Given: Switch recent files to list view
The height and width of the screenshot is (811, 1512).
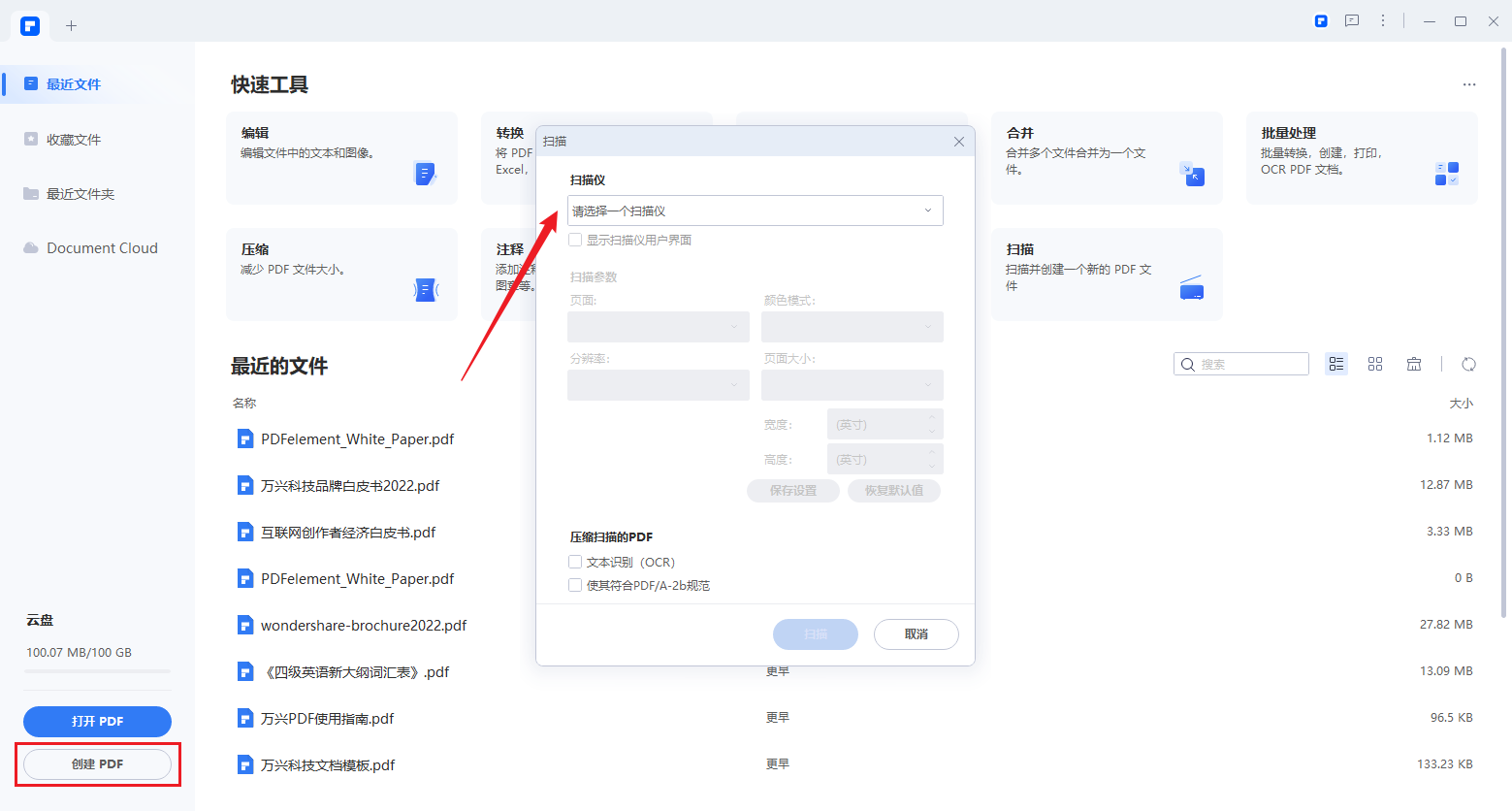Looking at the screenshot, I should coord(1336,364).
